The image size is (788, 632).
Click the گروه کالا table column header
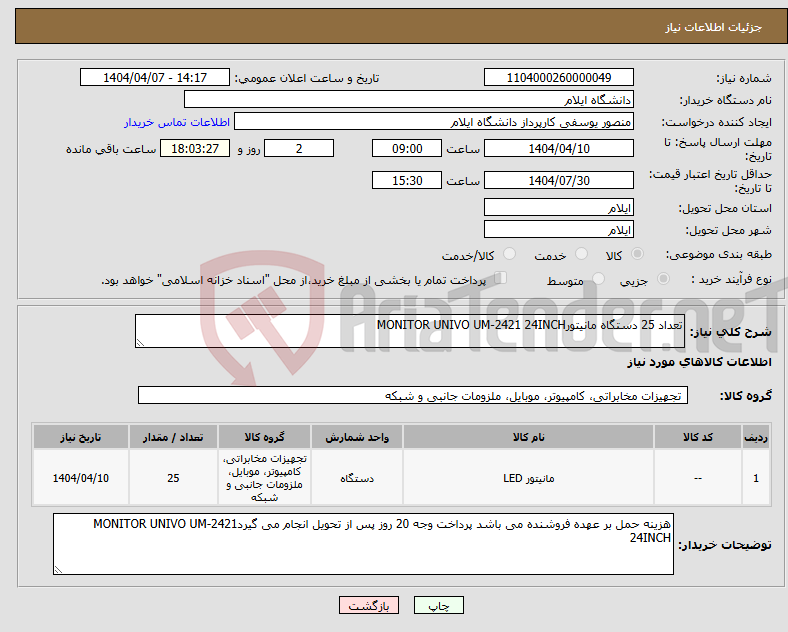tap(264, 437)
